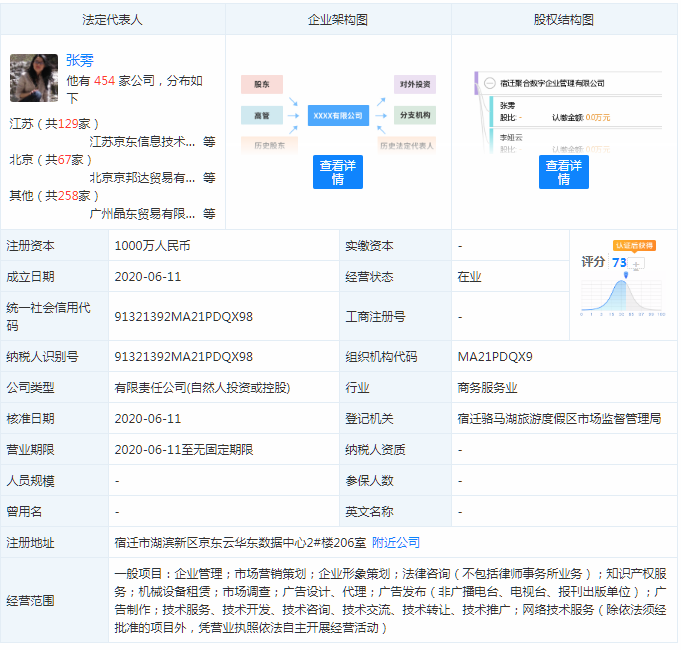Viewport: 681px width, 650px height.
Task: Click operating status value 在业
Action: click(469, 277)
